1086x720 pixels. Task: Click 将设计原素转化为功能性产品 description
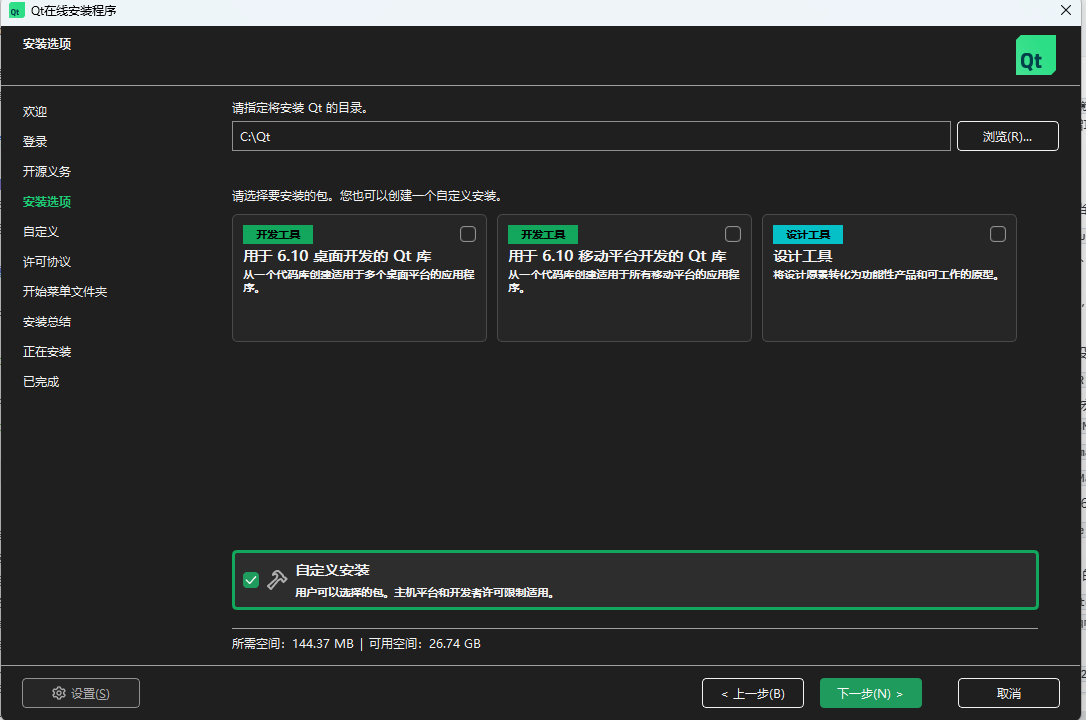pyautogui.click(x=887, y=275)
